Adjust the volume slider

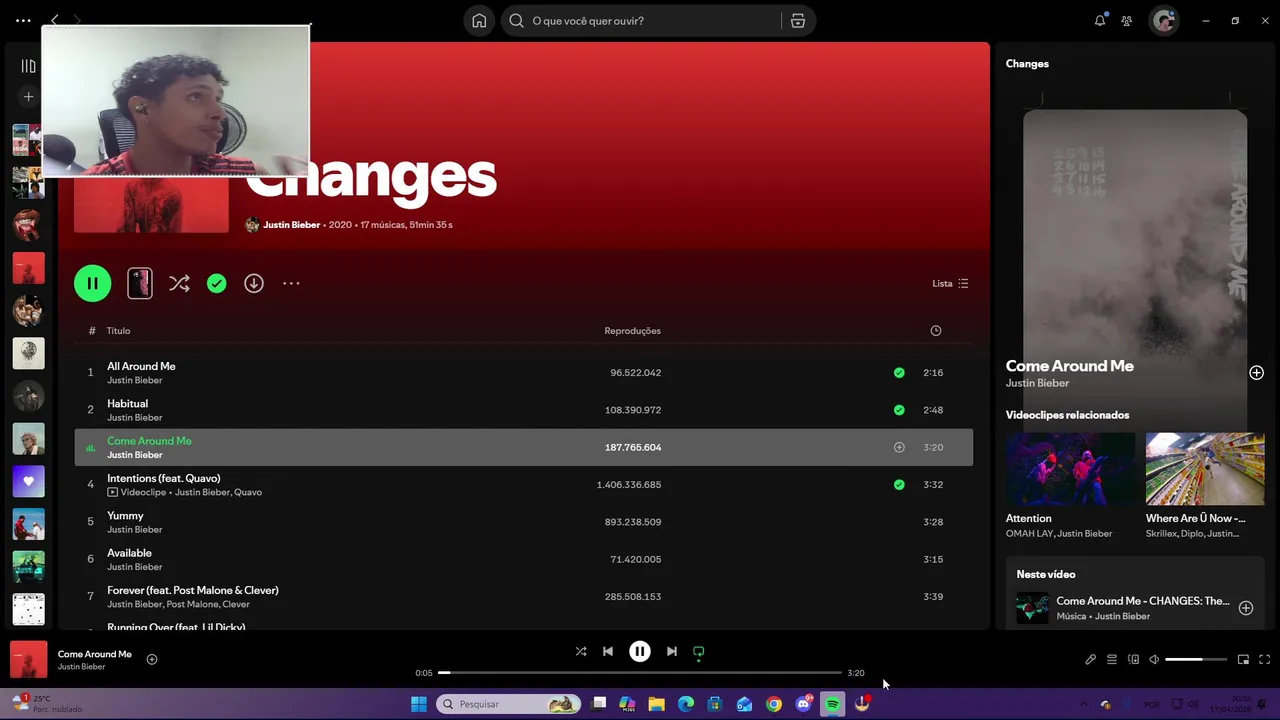point(1197,660)
